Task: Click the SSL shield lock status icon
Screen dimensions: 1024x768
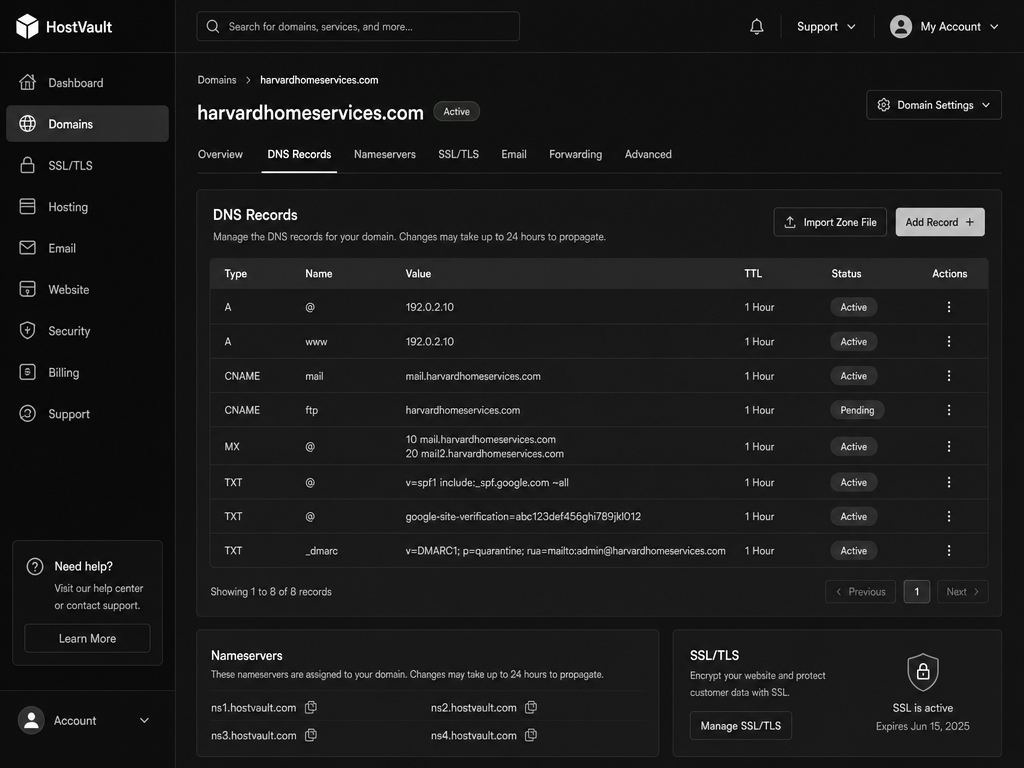Action: click(923, 671)
